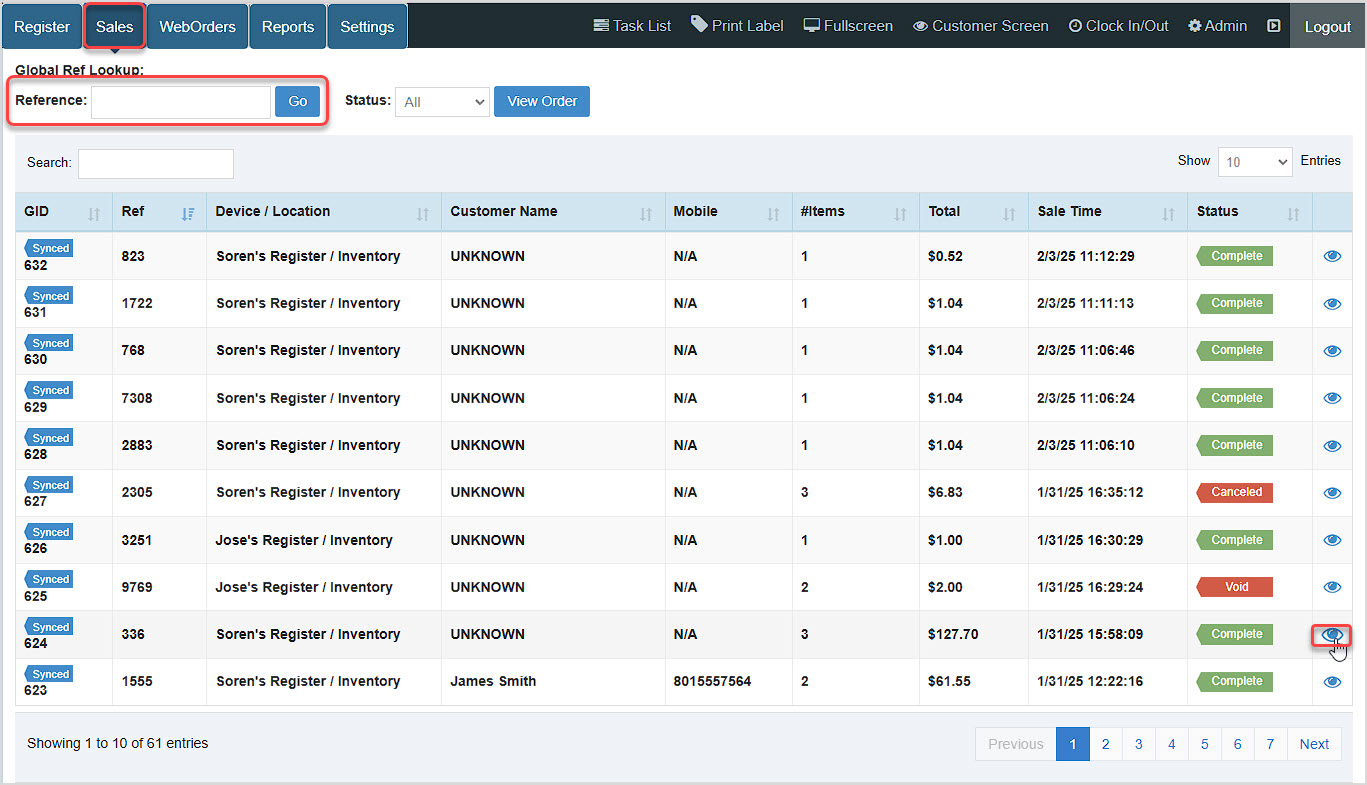Open the Task List
This screenshot has height=785, width=1367.
point(632,25)
